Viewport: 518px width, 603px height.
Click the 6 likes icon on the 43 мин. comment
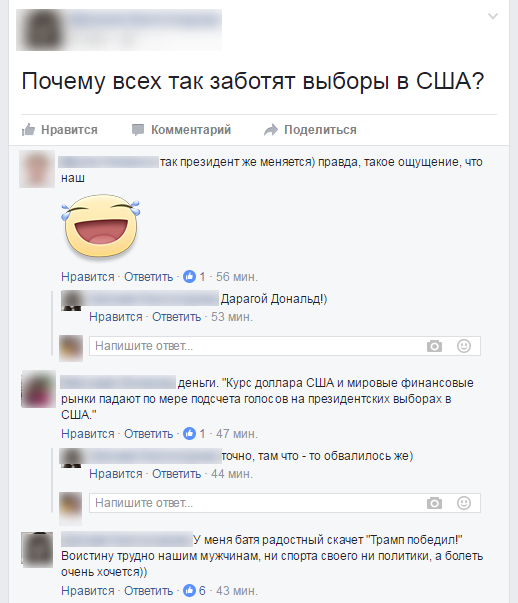click(x=189, y=590)
